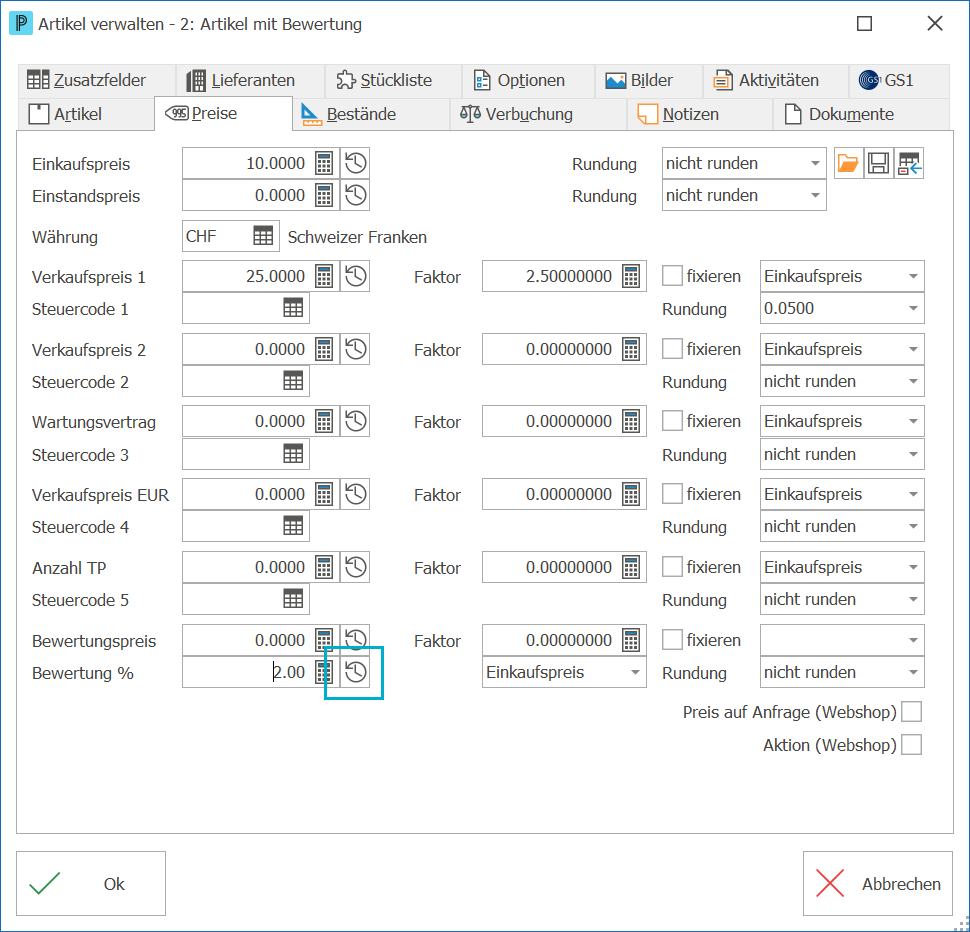Click the Abbrechen button
Screen dimensions: 970x932
click(x=878, y=883)
